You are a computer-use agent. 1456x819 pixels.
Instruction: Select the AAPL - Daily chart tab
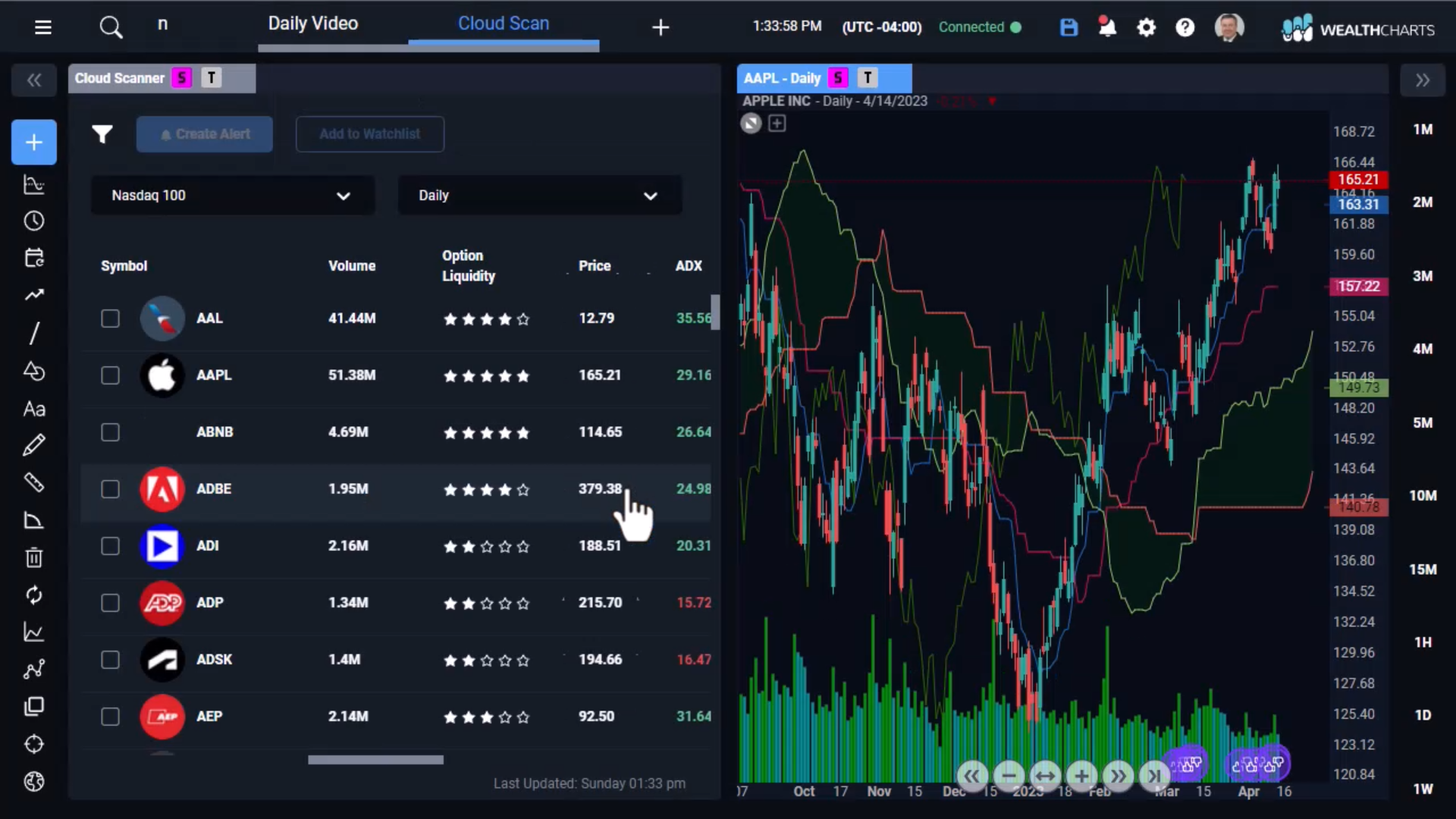point(824,78)
